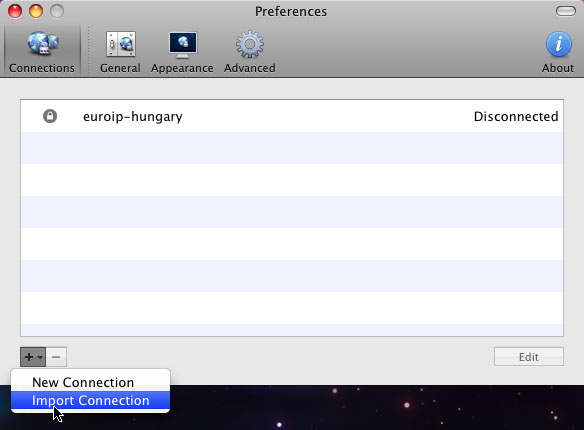The height and width of the screenshot is (430, 584).
Task: Click the Edit button
Action: pos(529,357)
